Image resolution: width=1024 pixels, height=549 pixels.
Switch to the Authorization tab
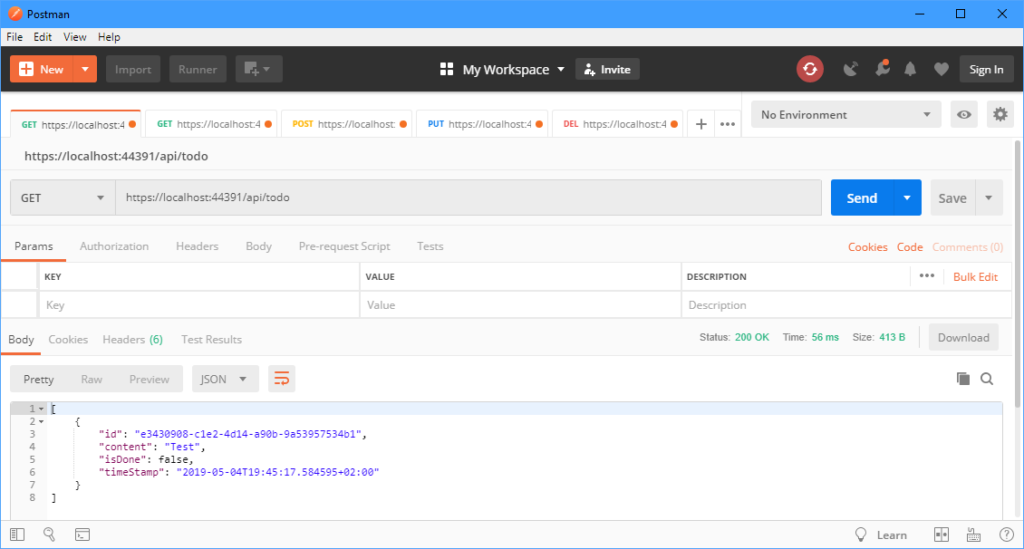pos(114,246)
